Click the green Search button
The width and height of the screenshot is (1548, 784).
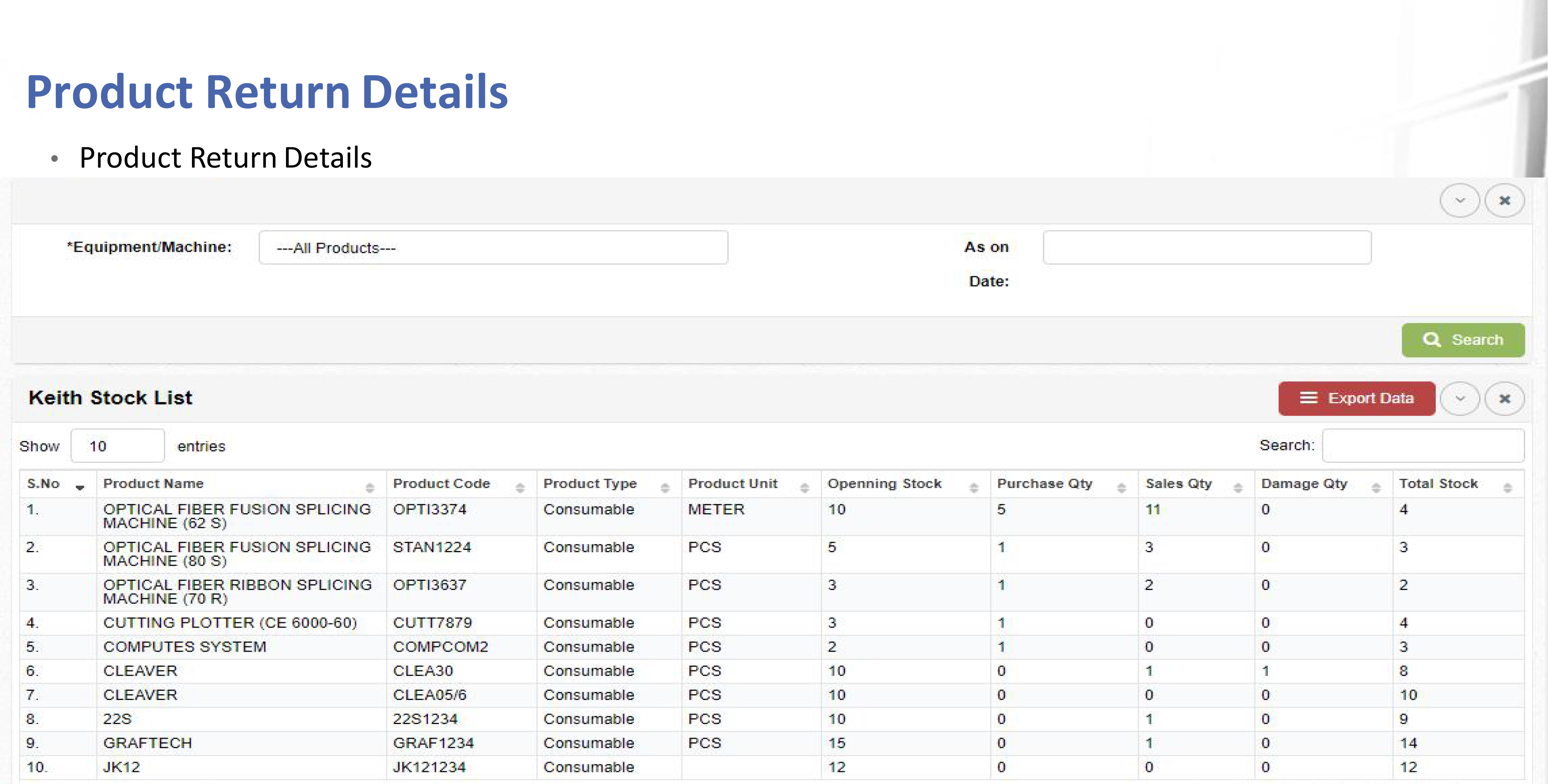[1462, 340]
